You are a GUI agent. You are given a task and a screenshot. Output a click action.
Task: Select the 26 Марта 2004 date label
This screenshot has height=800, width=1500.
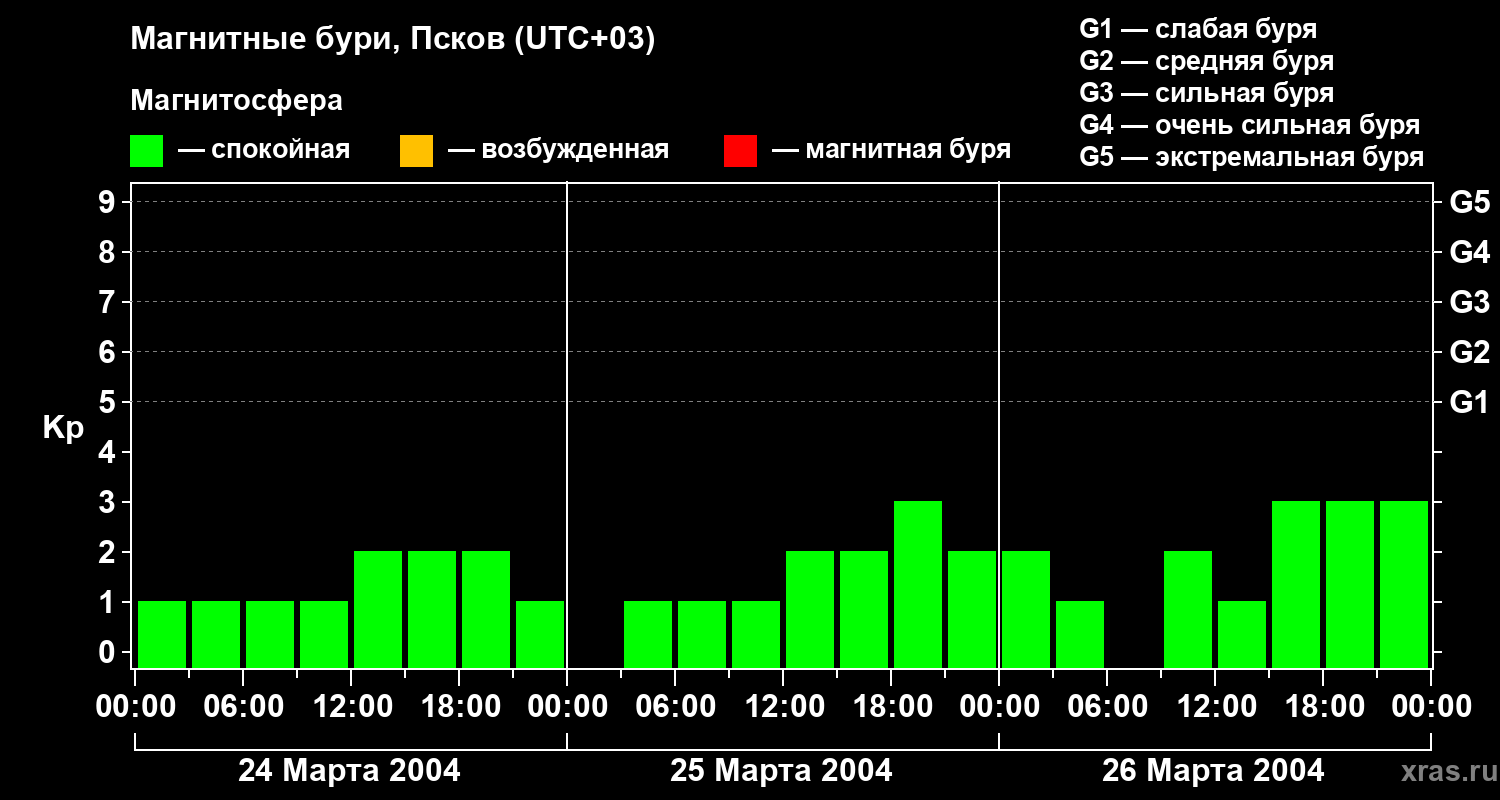click(1213, 770)
